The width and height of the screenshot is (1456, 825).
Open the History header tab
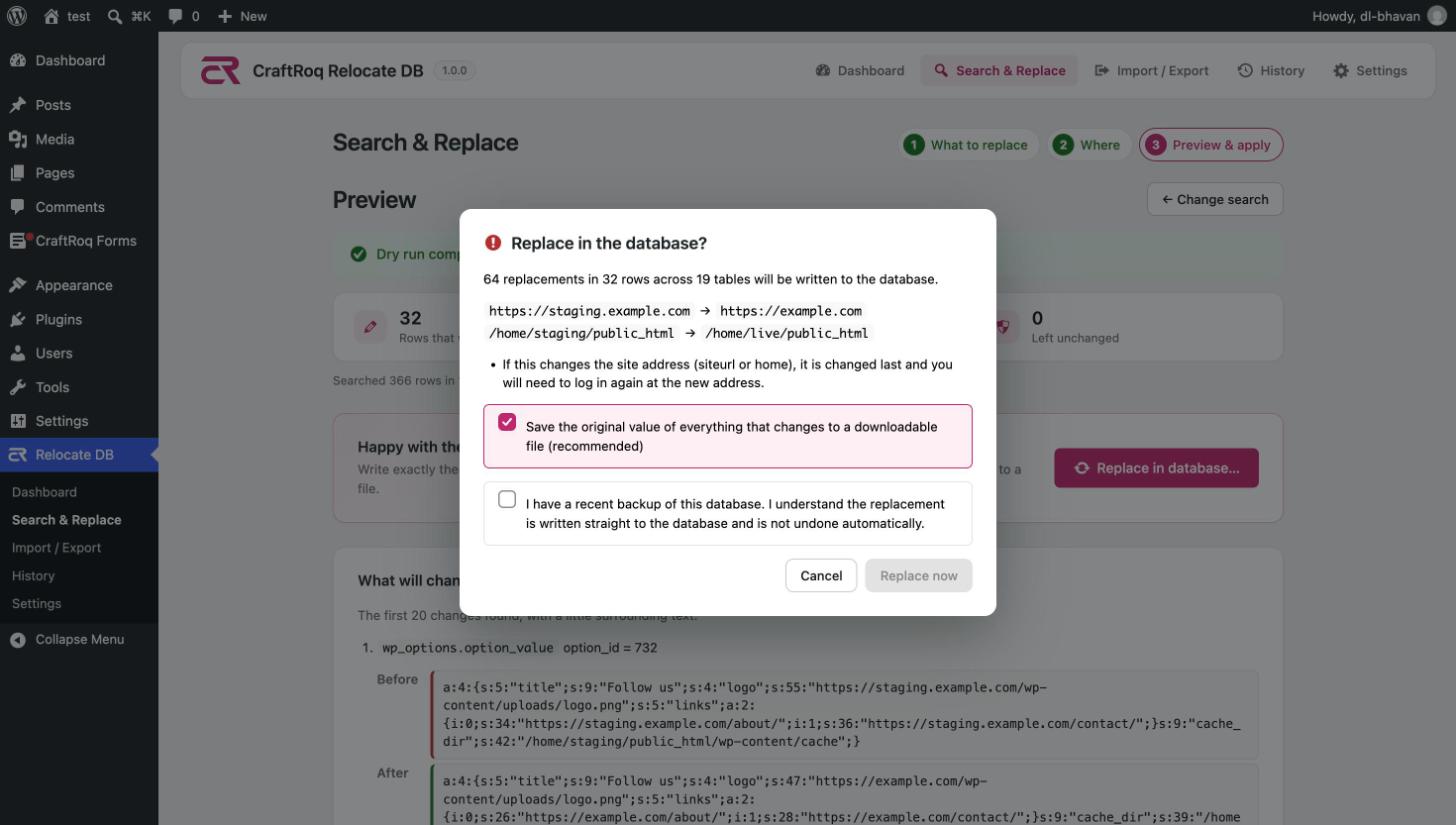1271,71
